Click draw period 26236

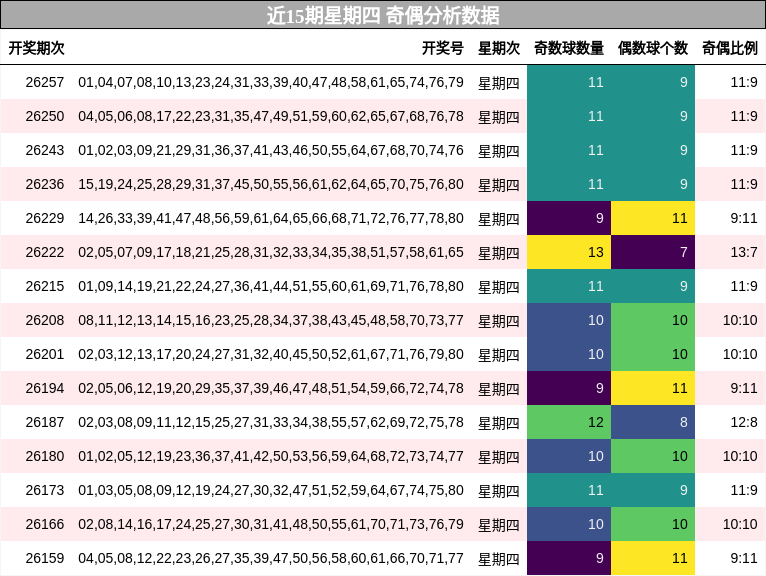pyautogui.click(x=45, y=184)
